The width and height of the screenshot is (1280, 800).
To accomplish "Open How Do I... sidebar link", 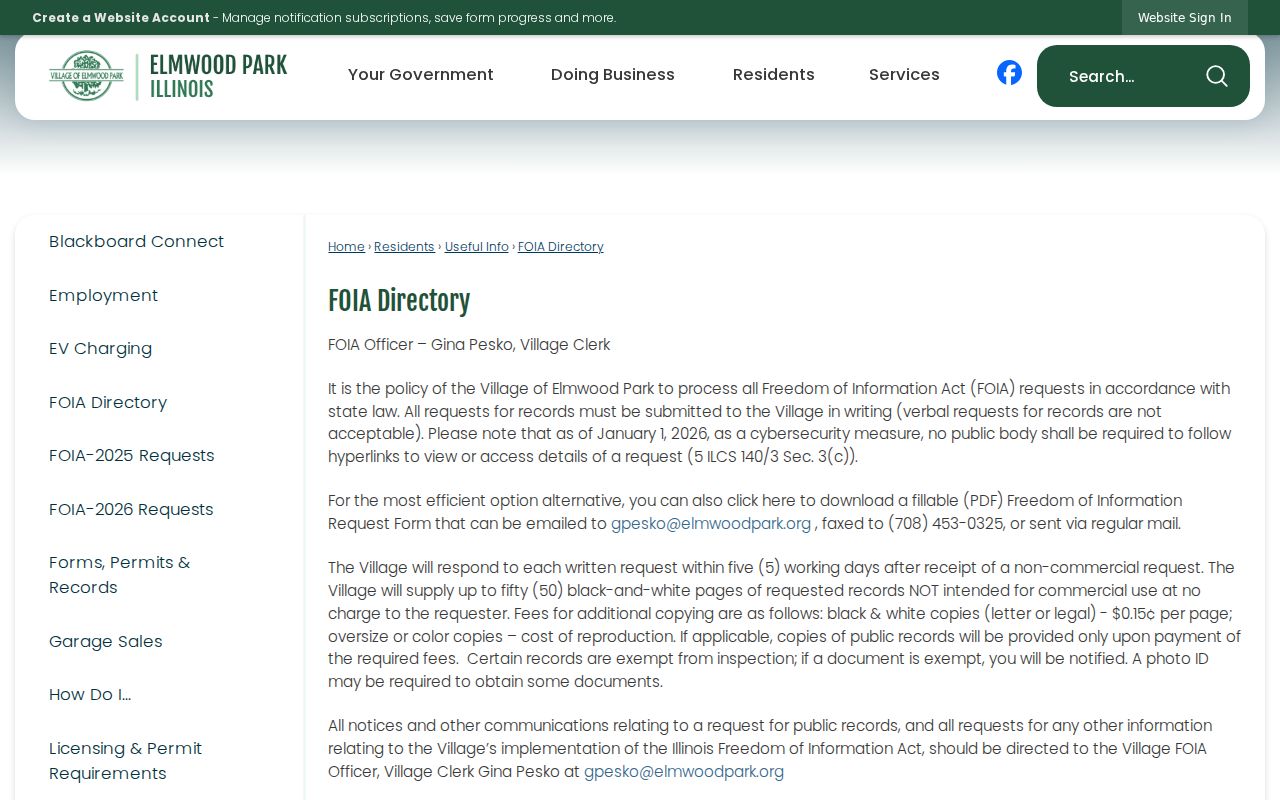I will 90,695.
